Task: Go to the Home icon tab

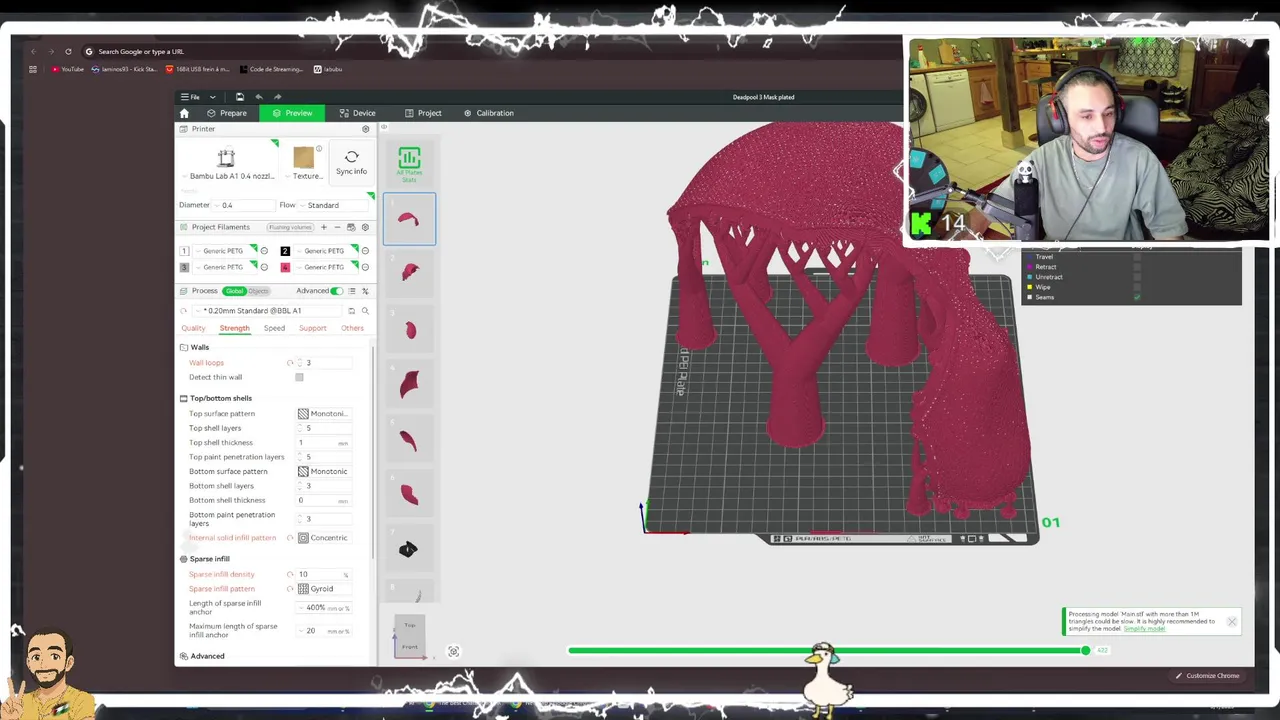Action: pyautogui.click(x=184, y=113)
